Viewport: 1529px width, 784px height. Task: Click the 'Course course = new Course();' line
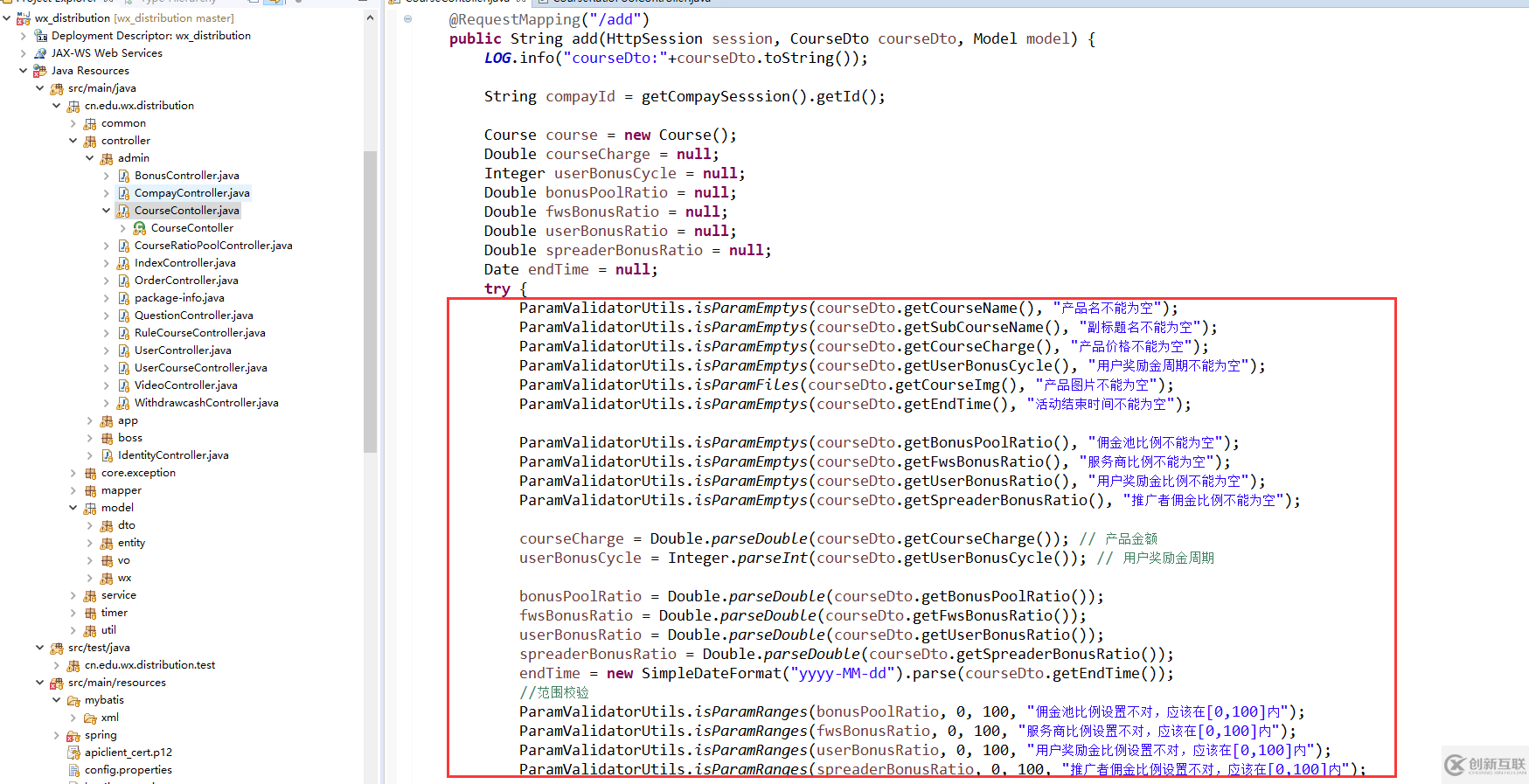click(x=610, y=135)
